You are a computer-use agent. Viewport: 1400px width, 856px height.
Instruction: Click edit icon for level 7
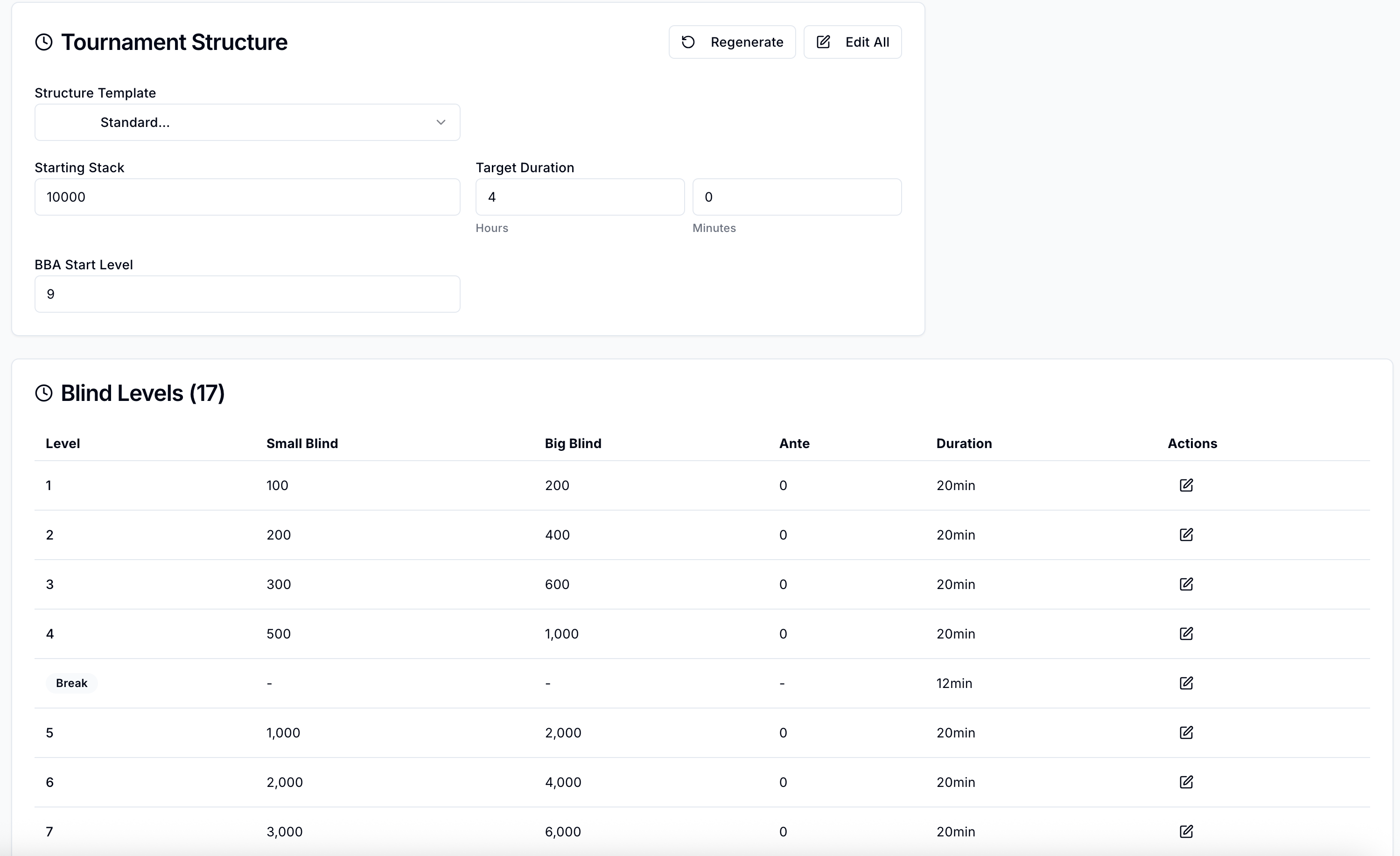click(1186, 832)
